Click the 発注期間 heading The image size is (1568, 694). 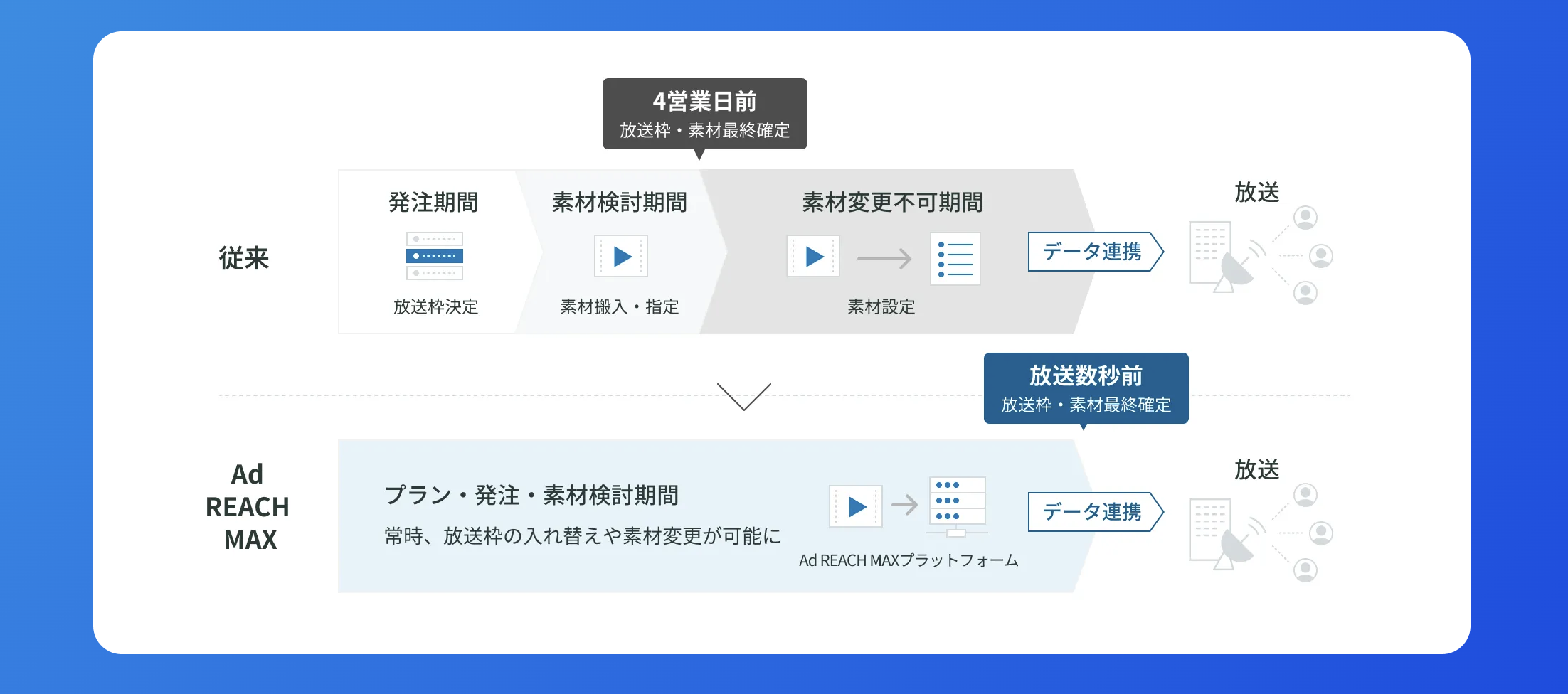point(433,203)
